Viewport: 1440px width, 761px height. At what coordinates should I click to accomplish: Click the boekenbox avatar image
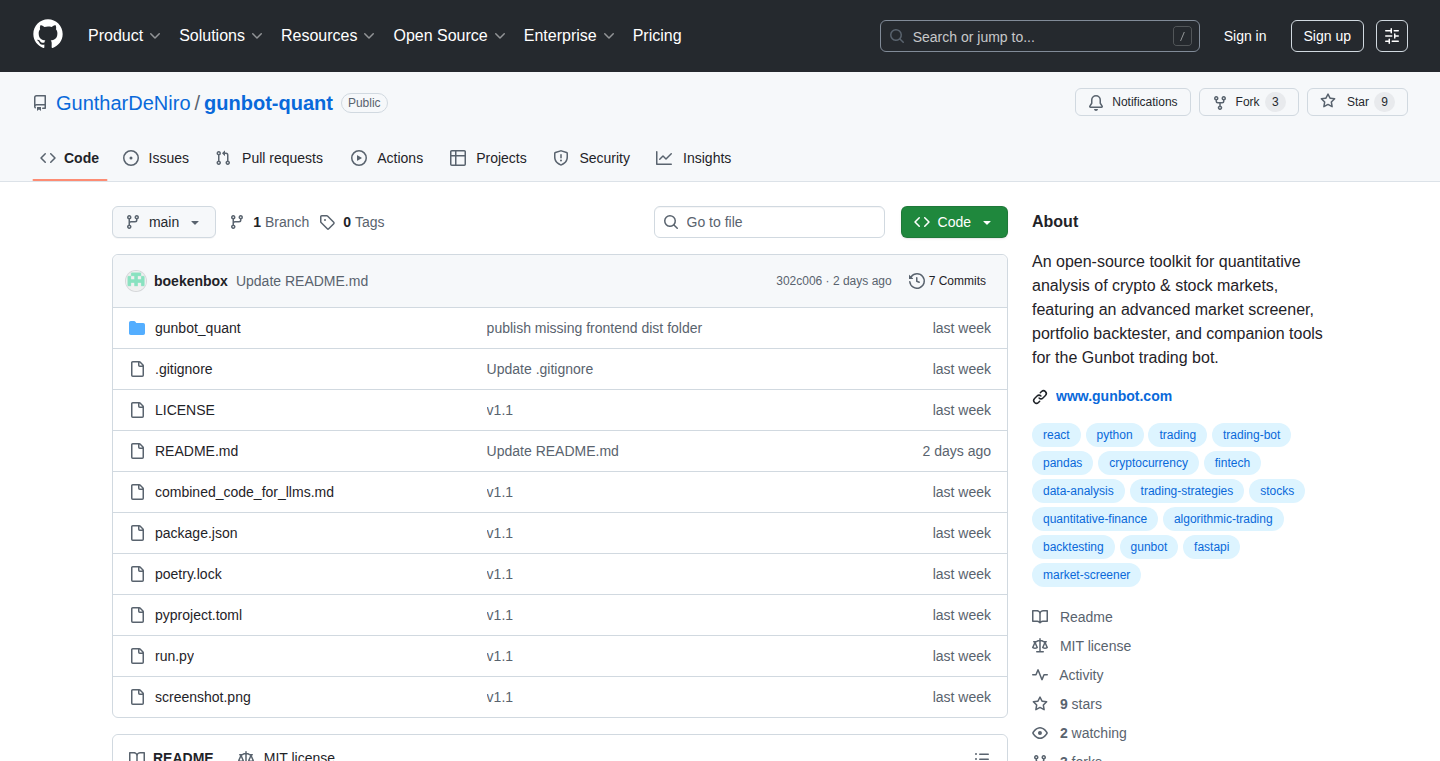[x=136, y=281]
